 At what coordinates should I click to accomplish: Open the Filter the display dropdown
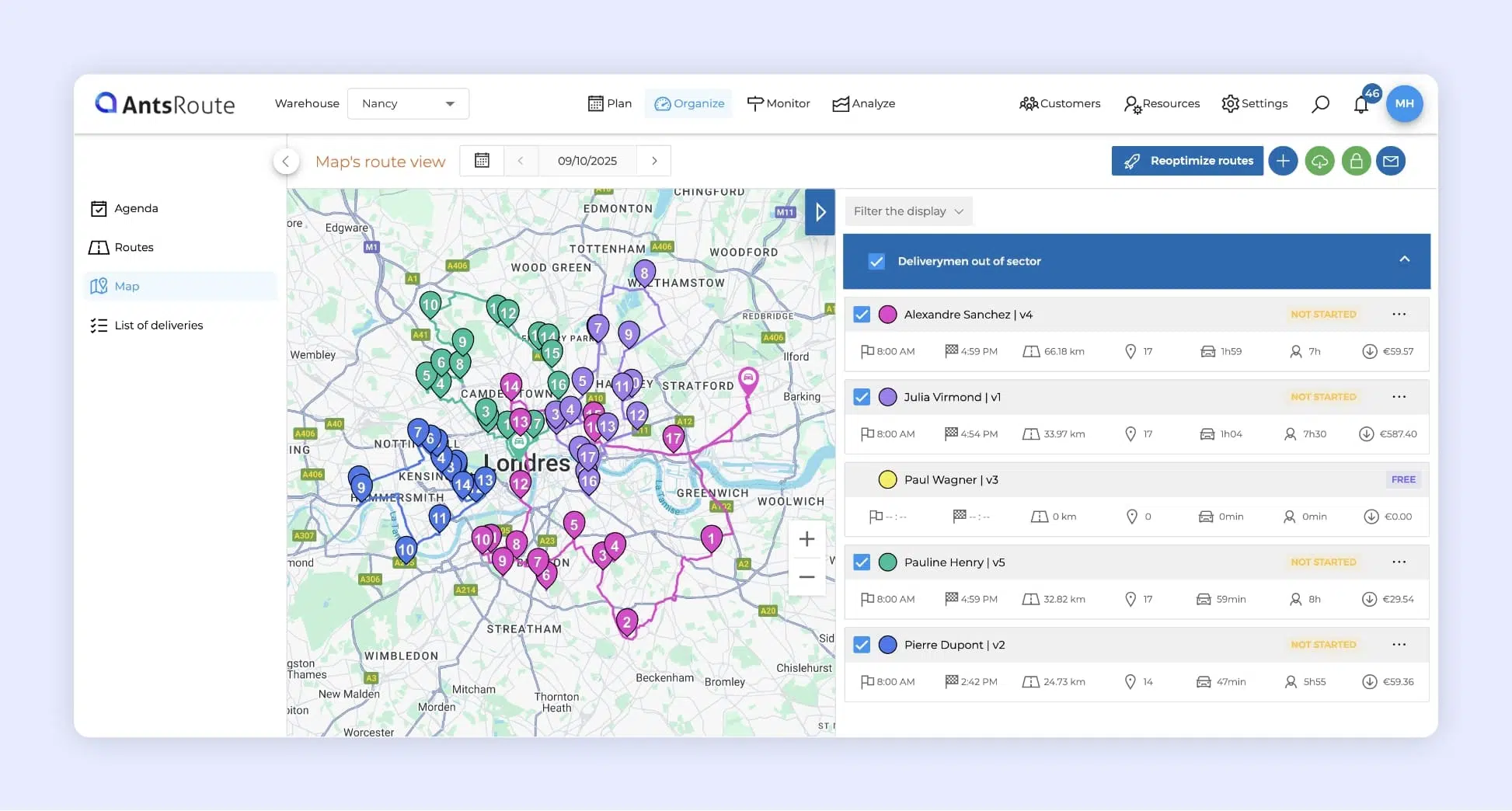(x=908, y=211)
